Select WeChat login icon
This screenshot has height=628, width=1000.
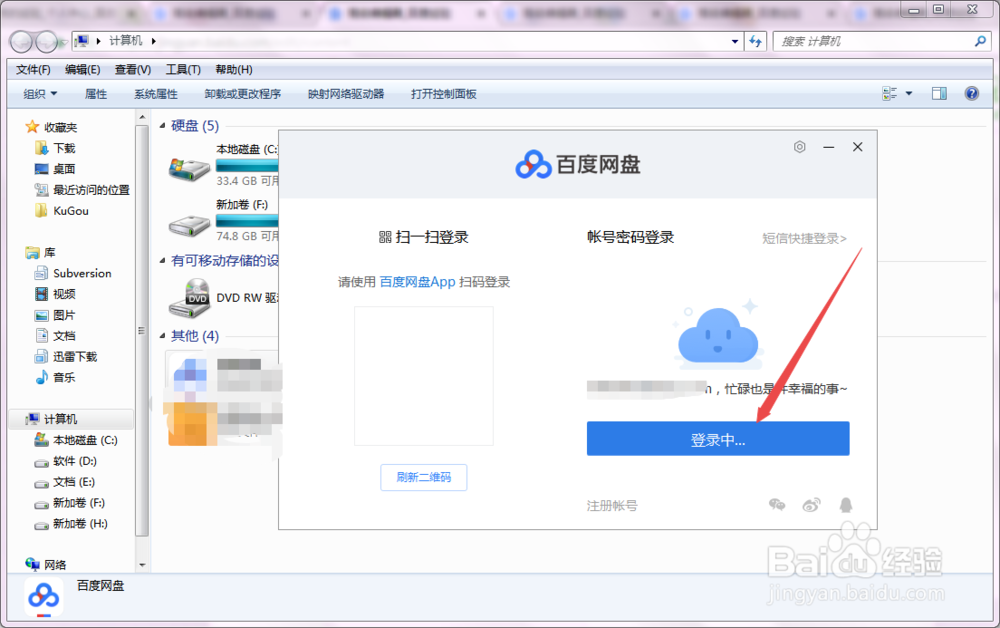[778, 505]
